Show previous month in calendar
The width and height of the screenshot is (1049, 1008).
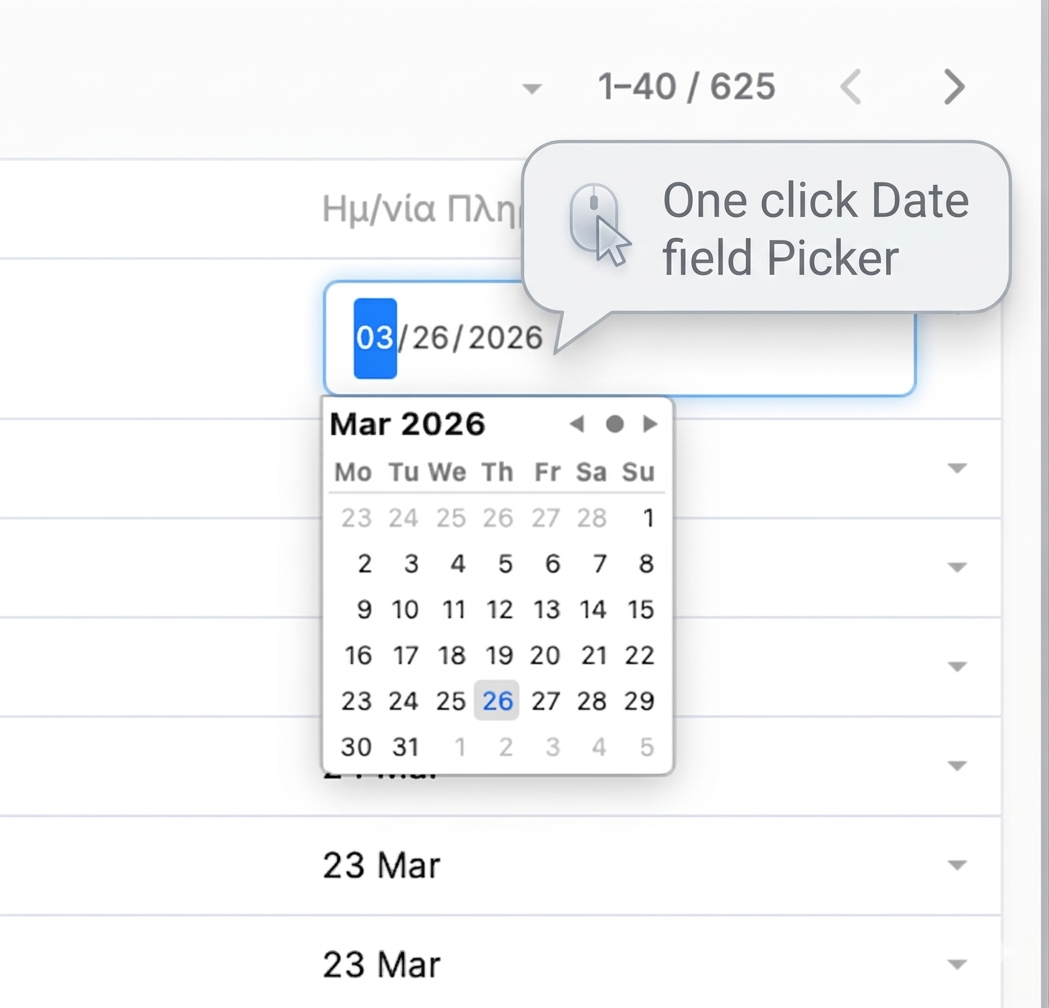point(577,424)
